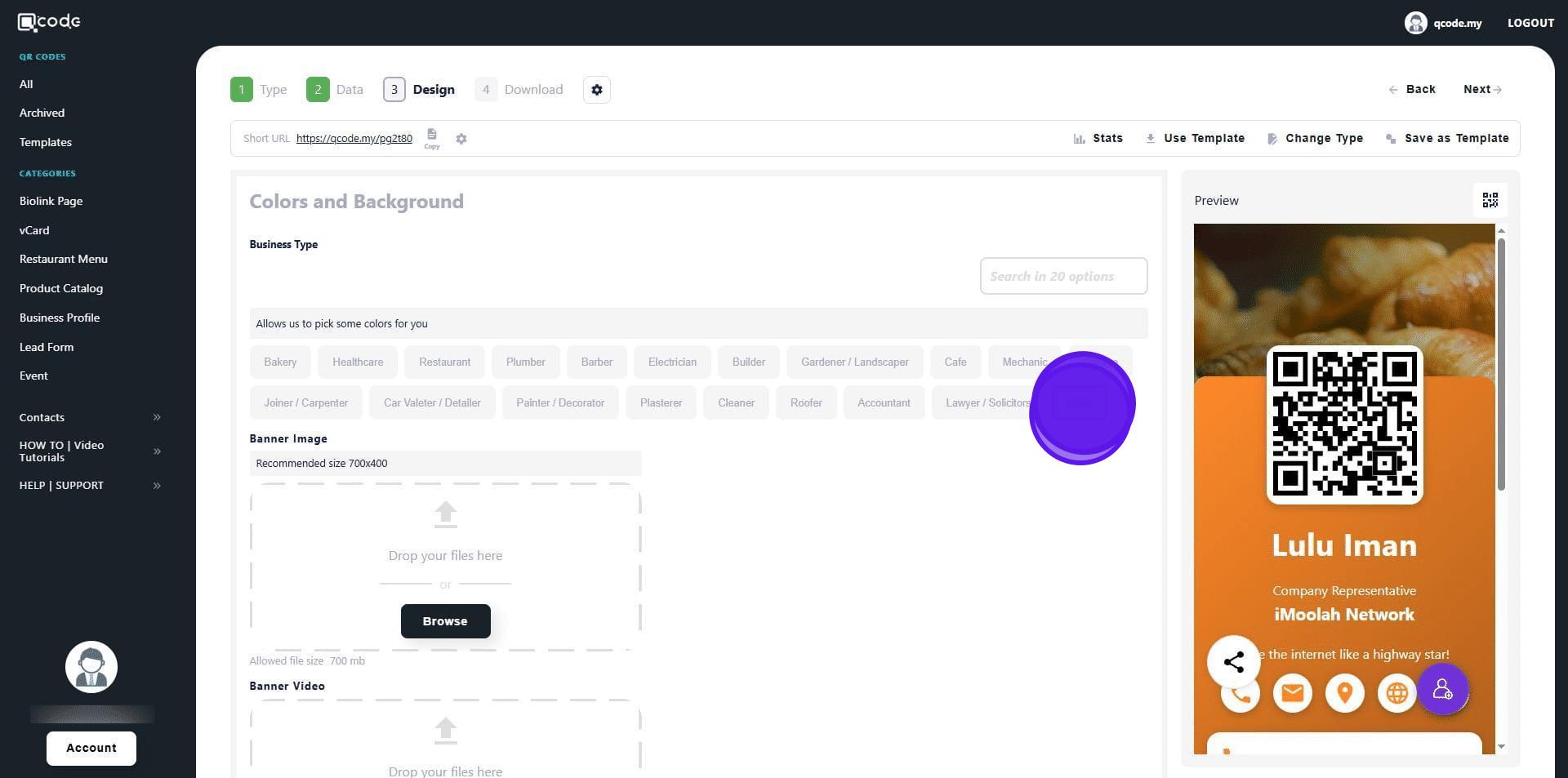Click the Search in 20 options field
The image size is (1568, 778).
[1062, 277]
